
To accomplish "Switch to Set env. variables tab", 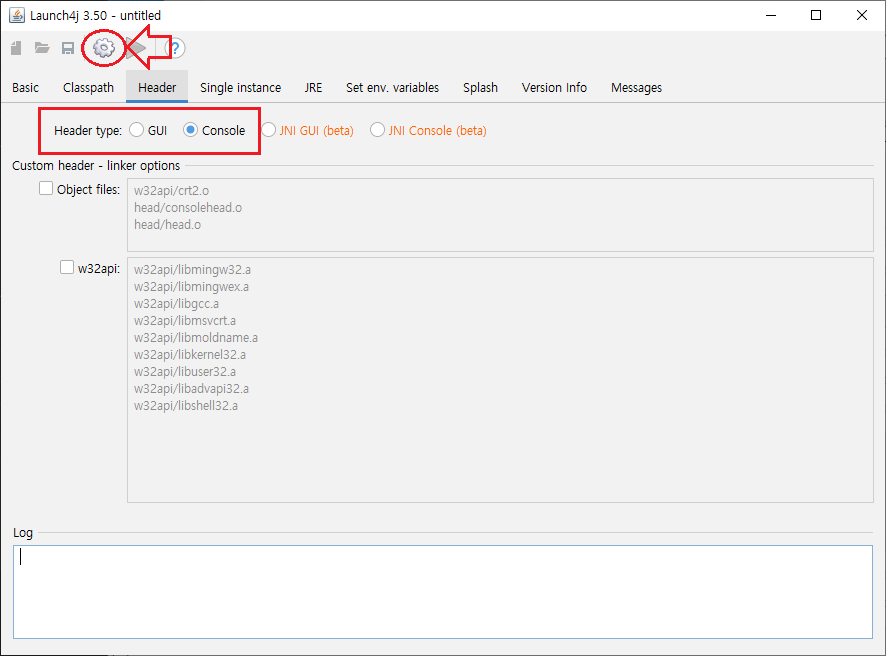I will [x=392, y=88].
